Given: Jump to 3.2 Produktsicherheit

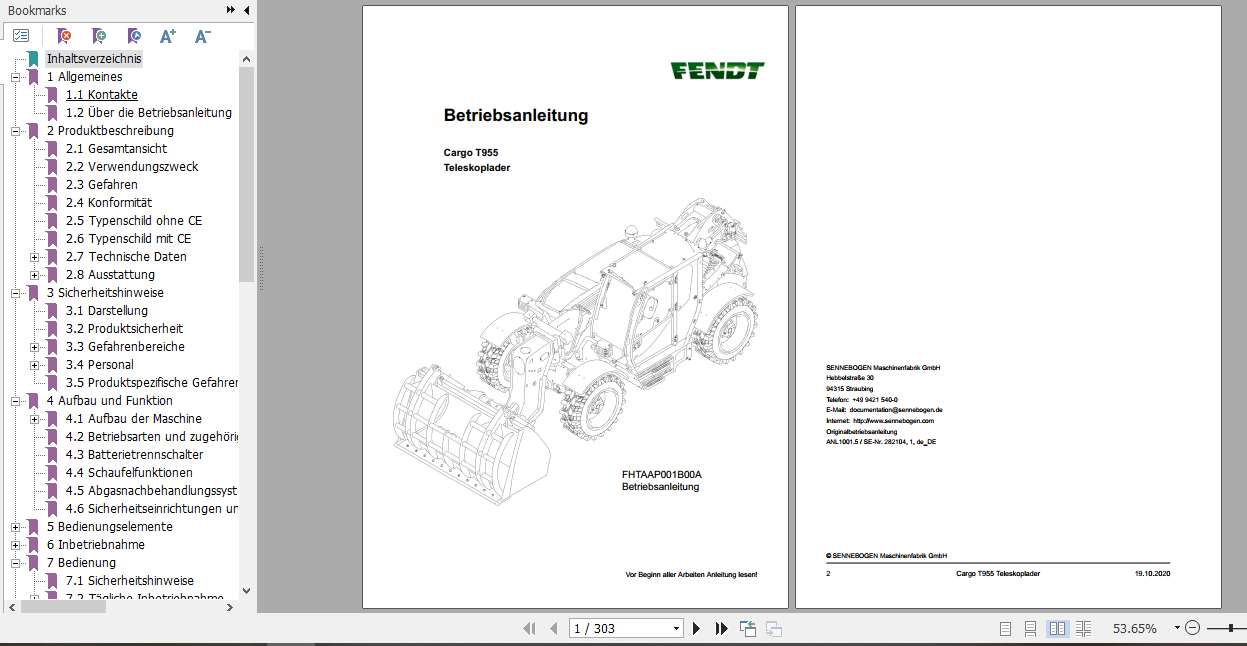Looking at the screenshot, I should (x=124, y=329).
